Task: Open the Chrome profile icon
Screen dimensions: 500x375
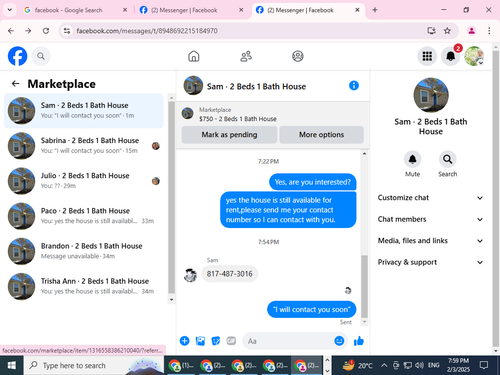Action: pyautogui.click(x=471, y=31)
